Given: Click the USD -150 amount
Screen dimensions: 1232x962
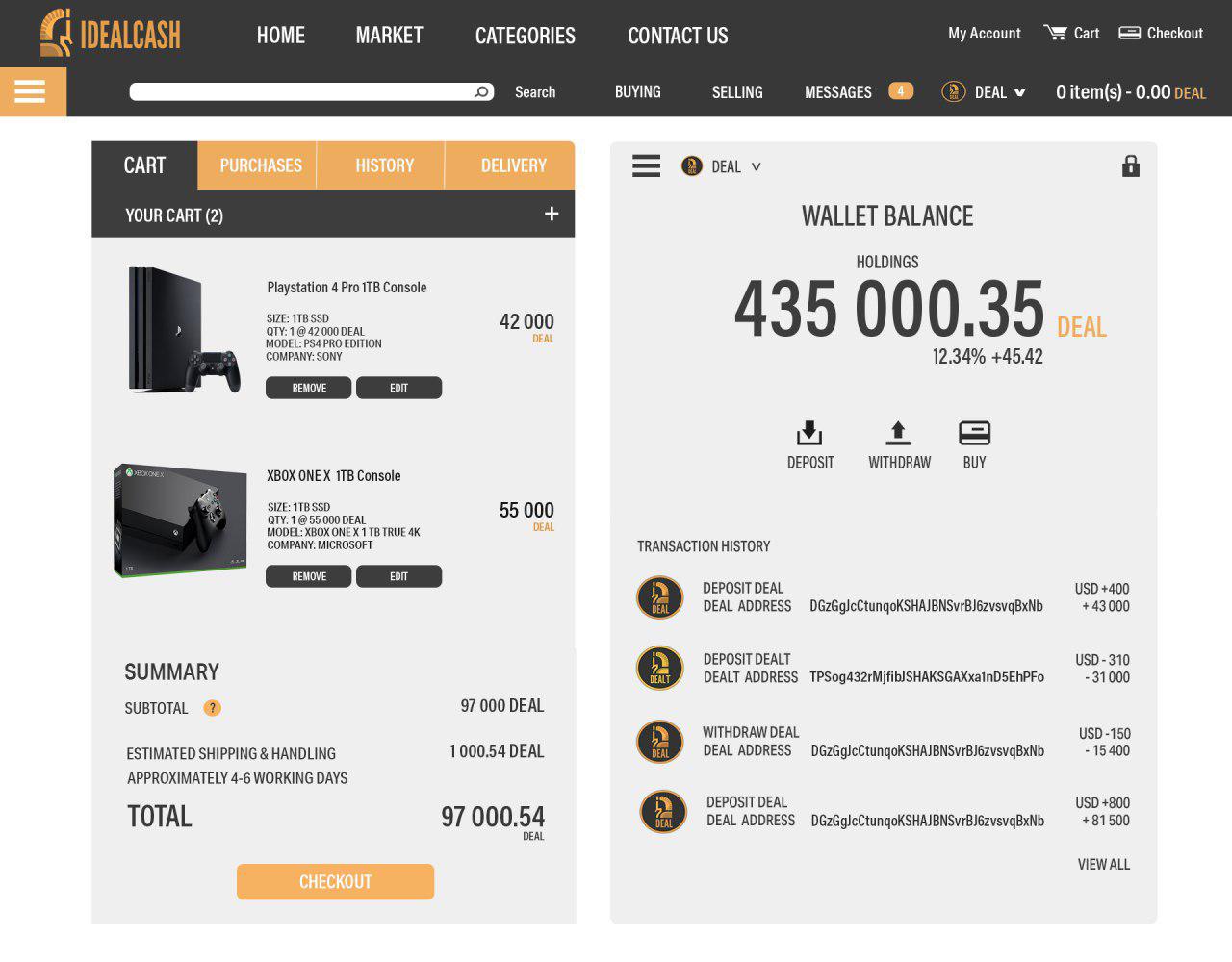Looking at the screenshot, I should click(1104, 733).
